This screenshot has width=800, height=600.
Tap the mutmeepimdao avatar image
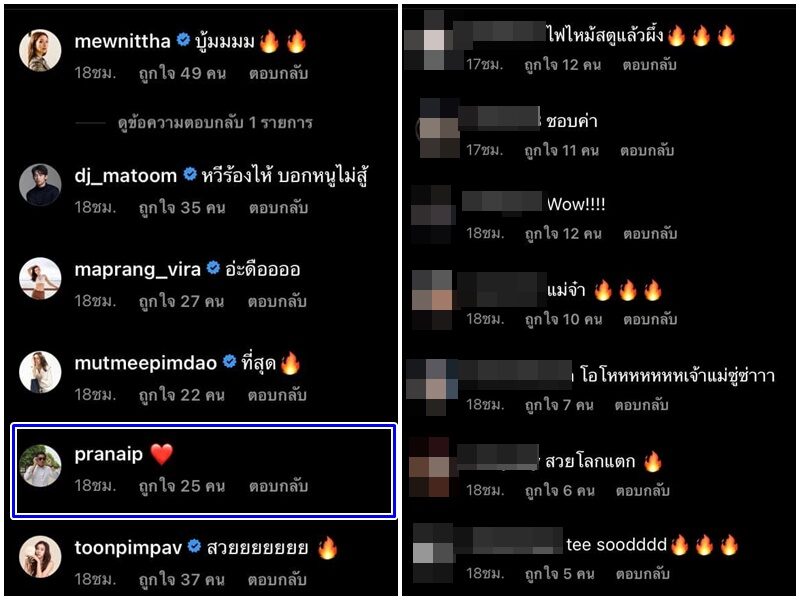coord(40,372)
